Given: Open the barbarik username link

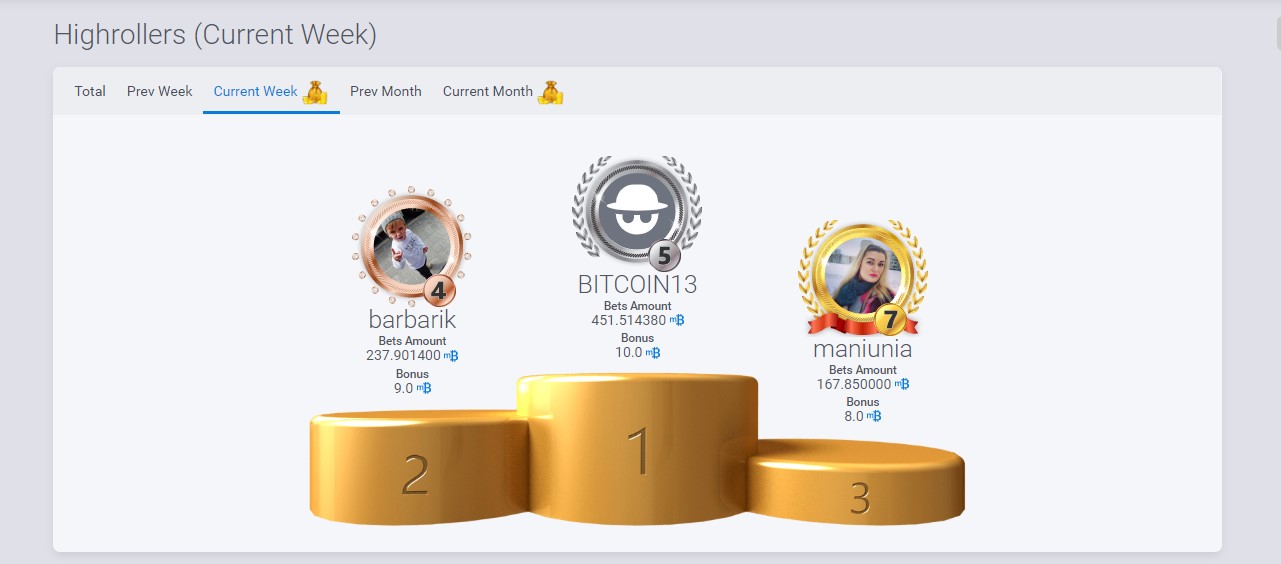Looking at the screenshot, I should coord(412,320).
